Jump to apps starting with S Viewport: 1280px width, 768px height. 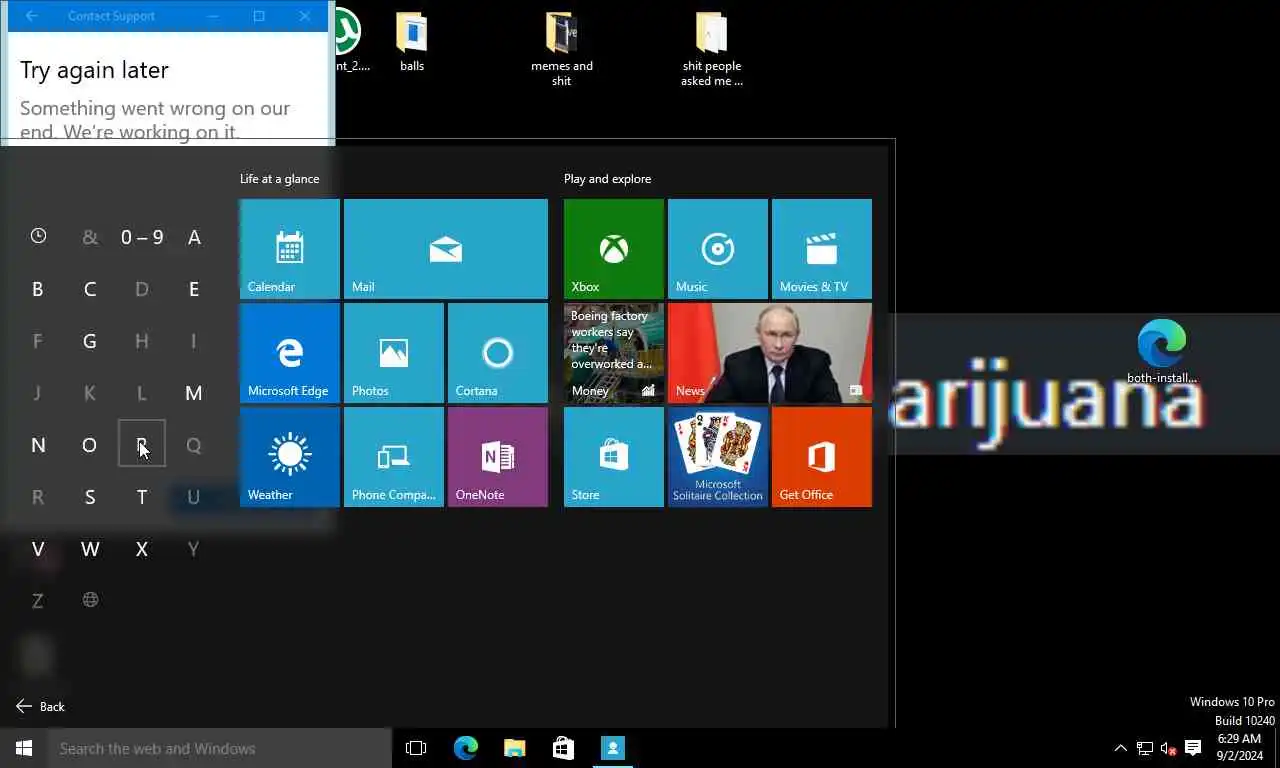click(x=90, y=497)
